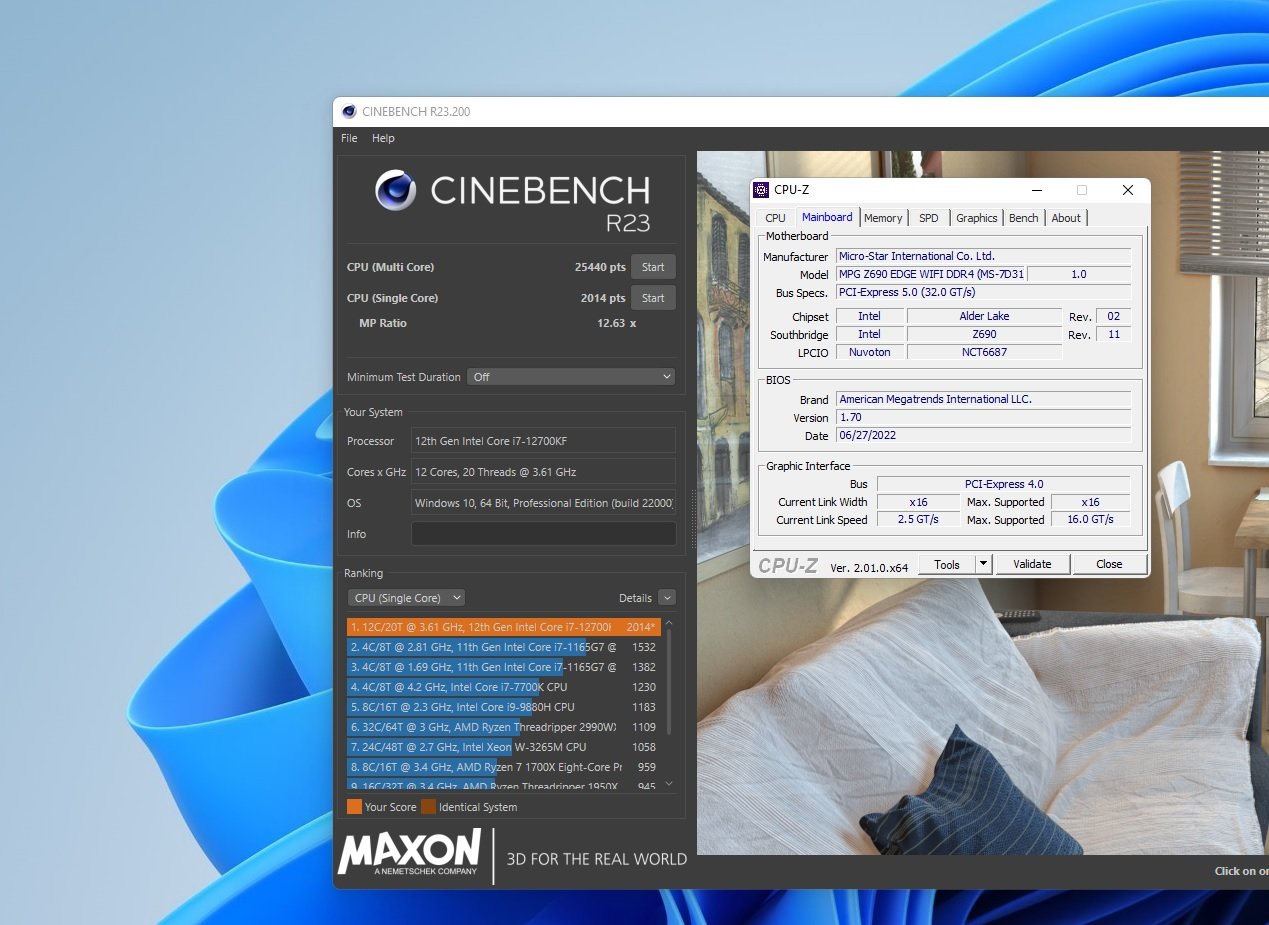
Task: Click the Close button at CPU-Z bottom
Action: [1109, 564]
